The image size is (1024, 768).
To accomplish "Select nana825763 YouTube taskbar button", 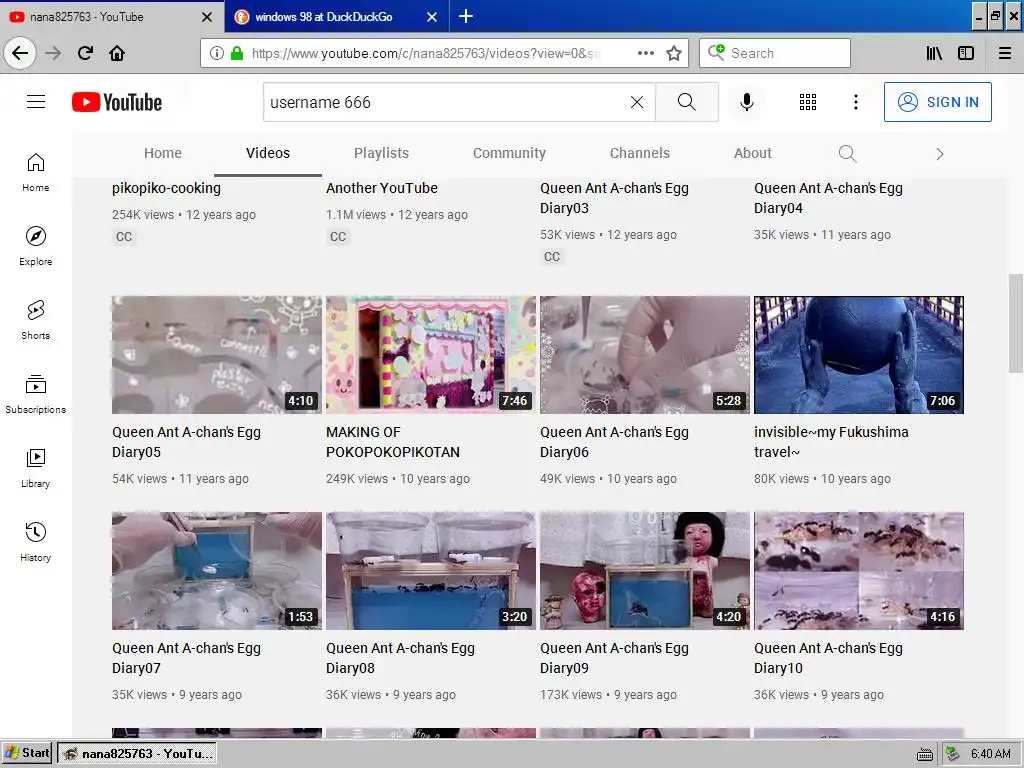I will coord(137,753).
